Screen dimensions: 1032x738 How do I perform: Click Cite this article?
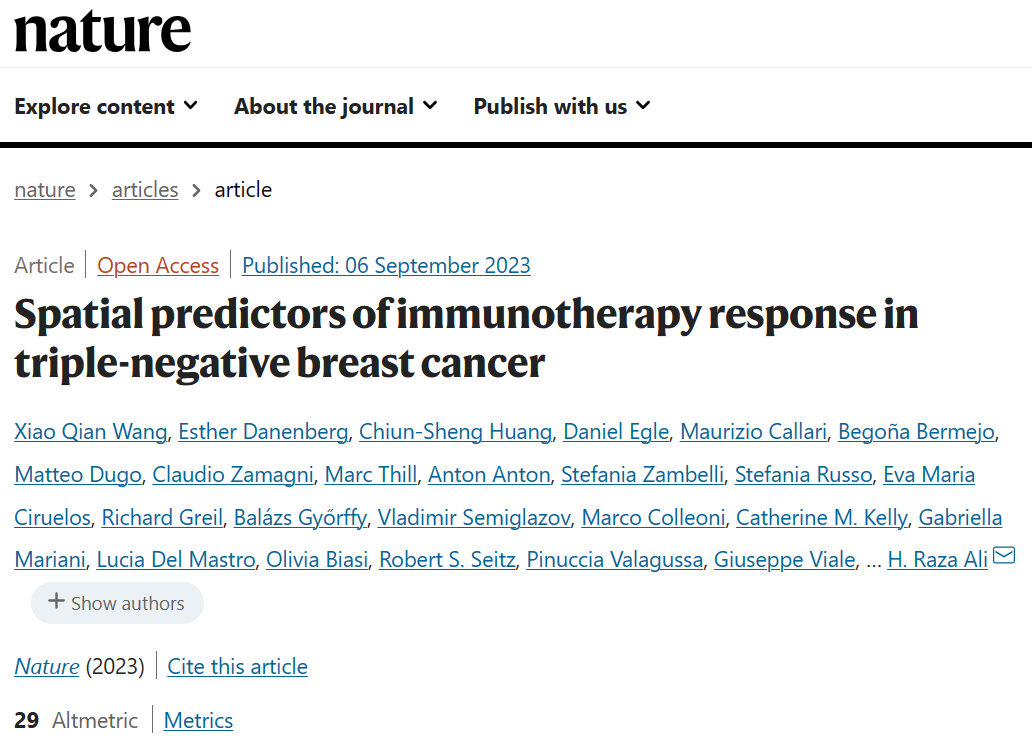click(x=237, y=667)
